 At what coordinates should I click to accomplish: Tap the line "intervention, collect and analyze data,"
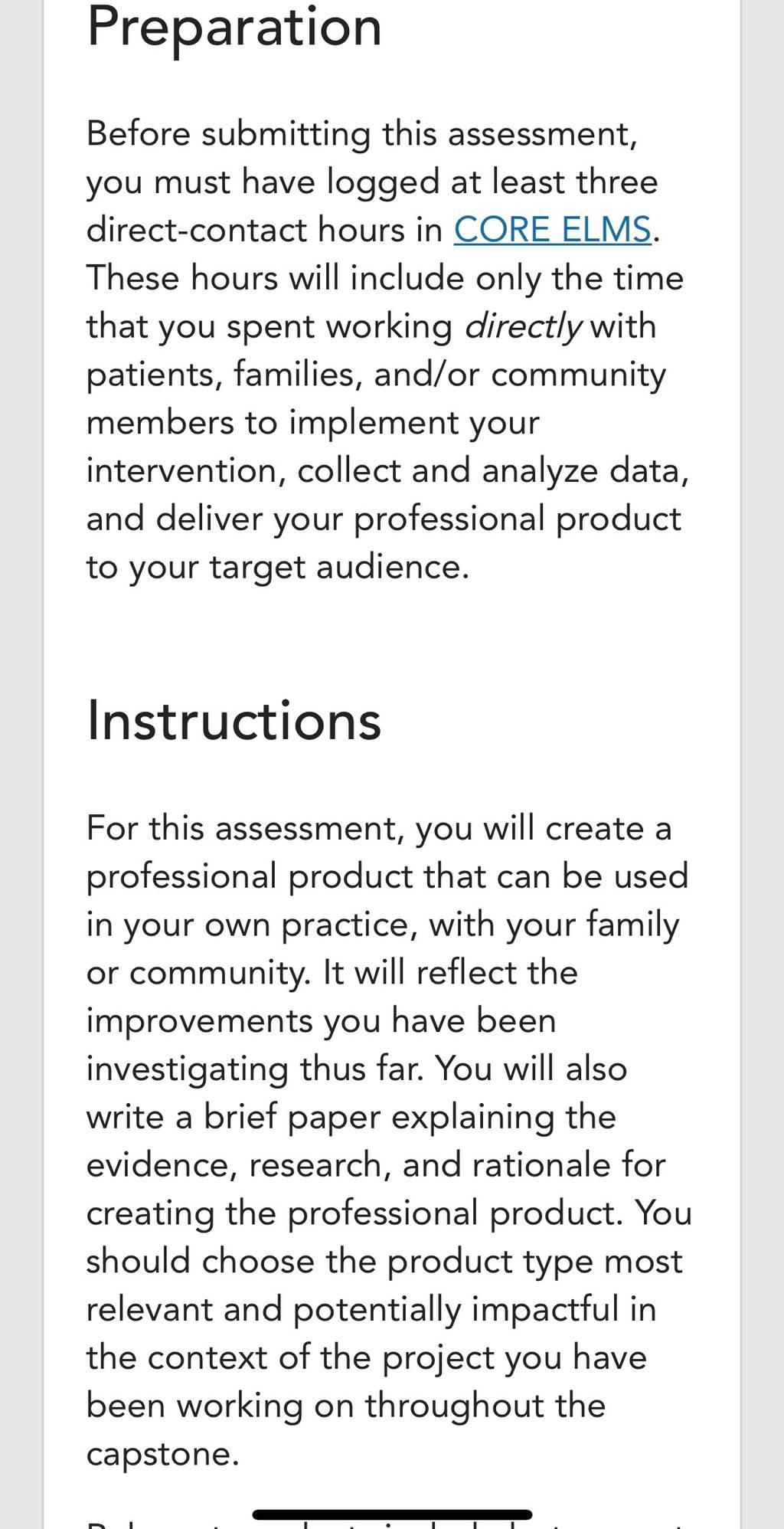click(387, 471)
